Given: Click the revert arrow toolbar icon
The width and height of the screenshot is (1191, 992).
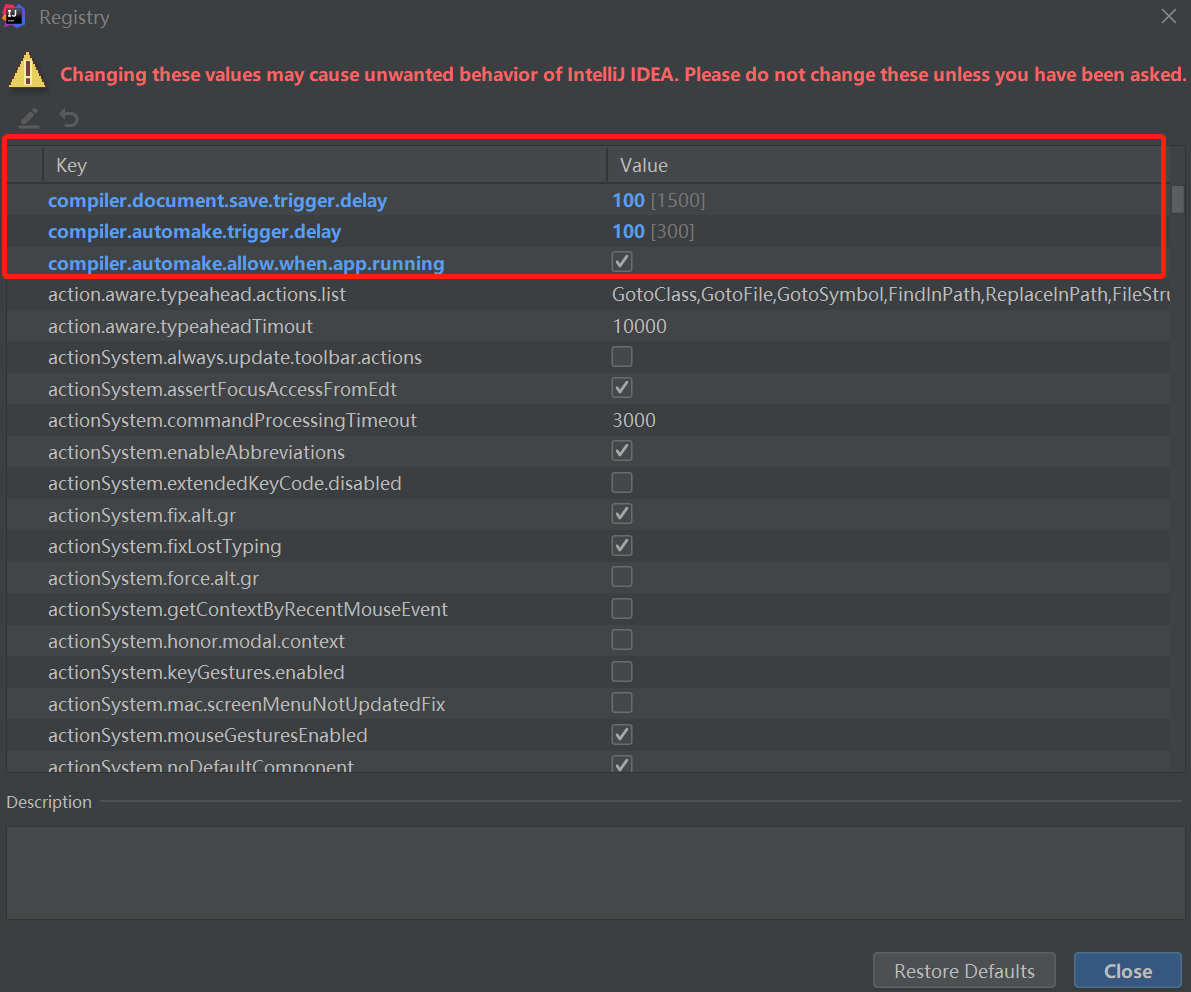Looking at the screenshot, I should click(x=69, y=118).
